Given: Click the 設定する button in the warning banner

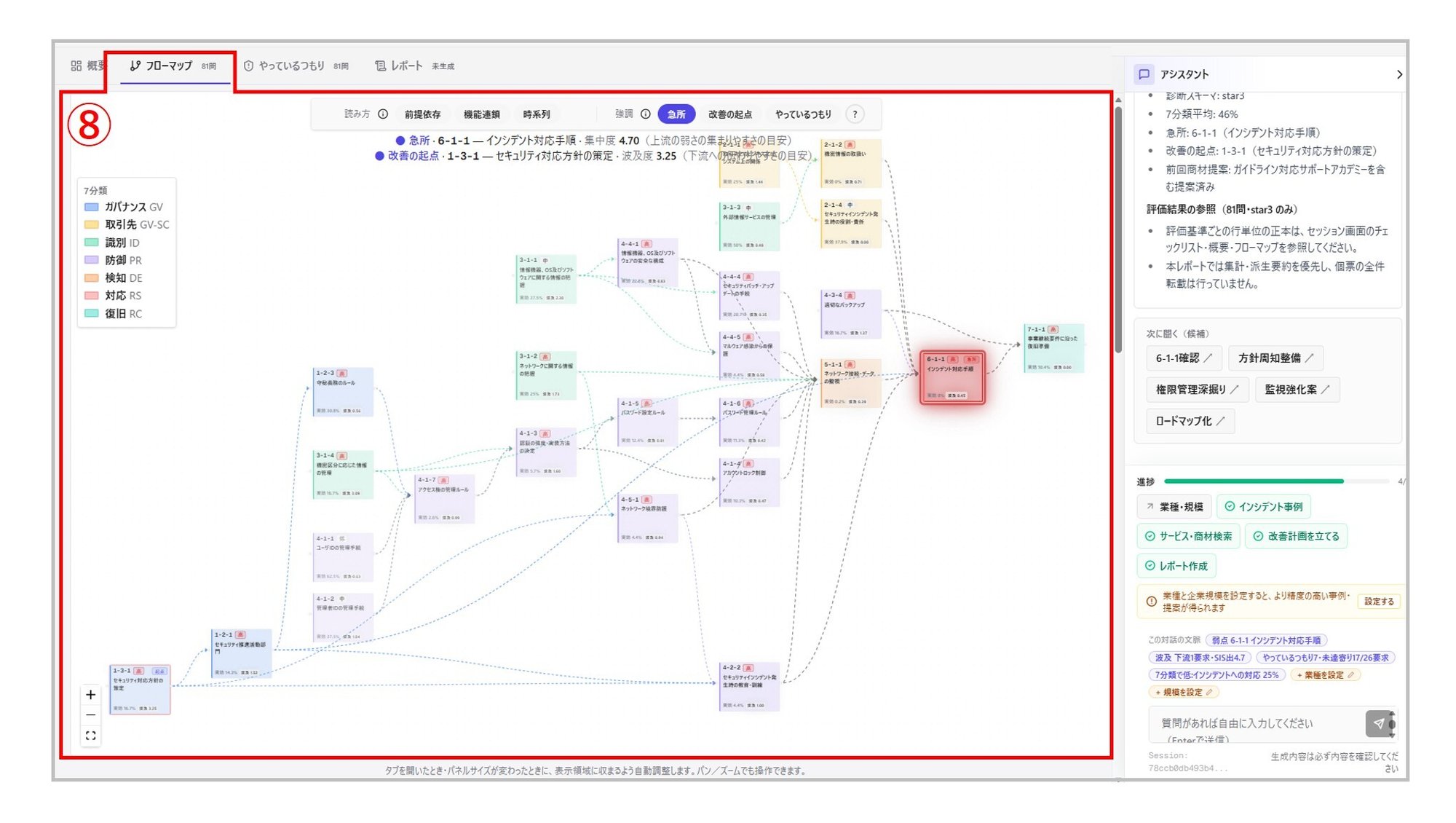Looking at the screenshot, I should pos(1379,602).
